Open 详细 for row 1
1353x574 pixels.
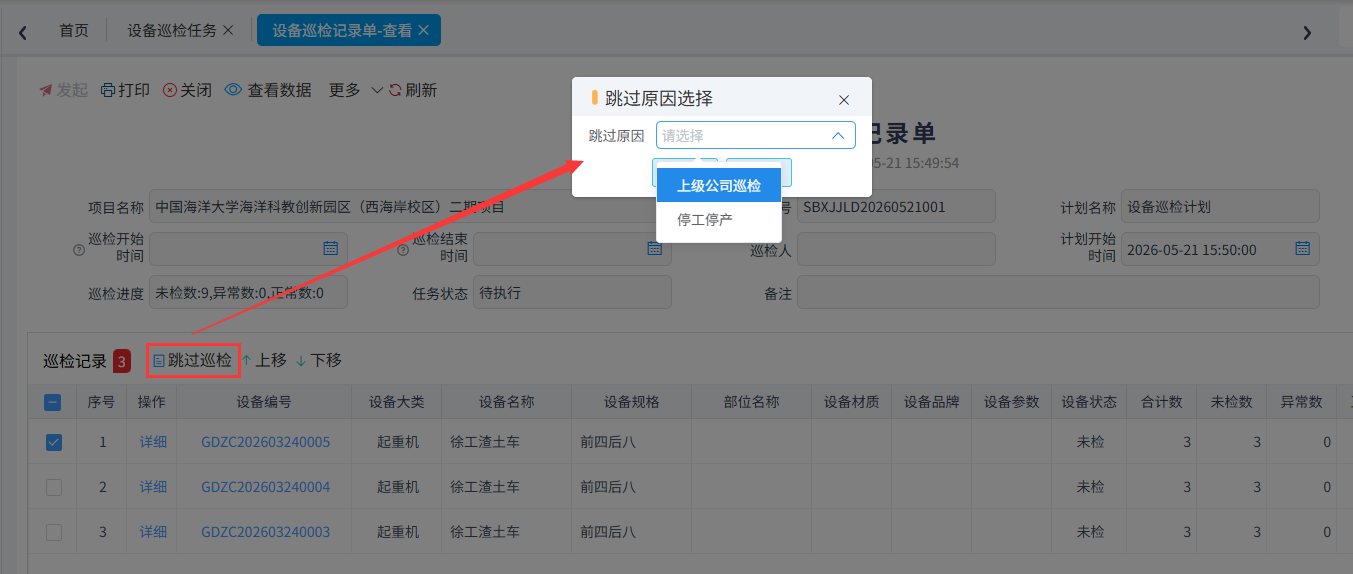click(x=153, y=442)
